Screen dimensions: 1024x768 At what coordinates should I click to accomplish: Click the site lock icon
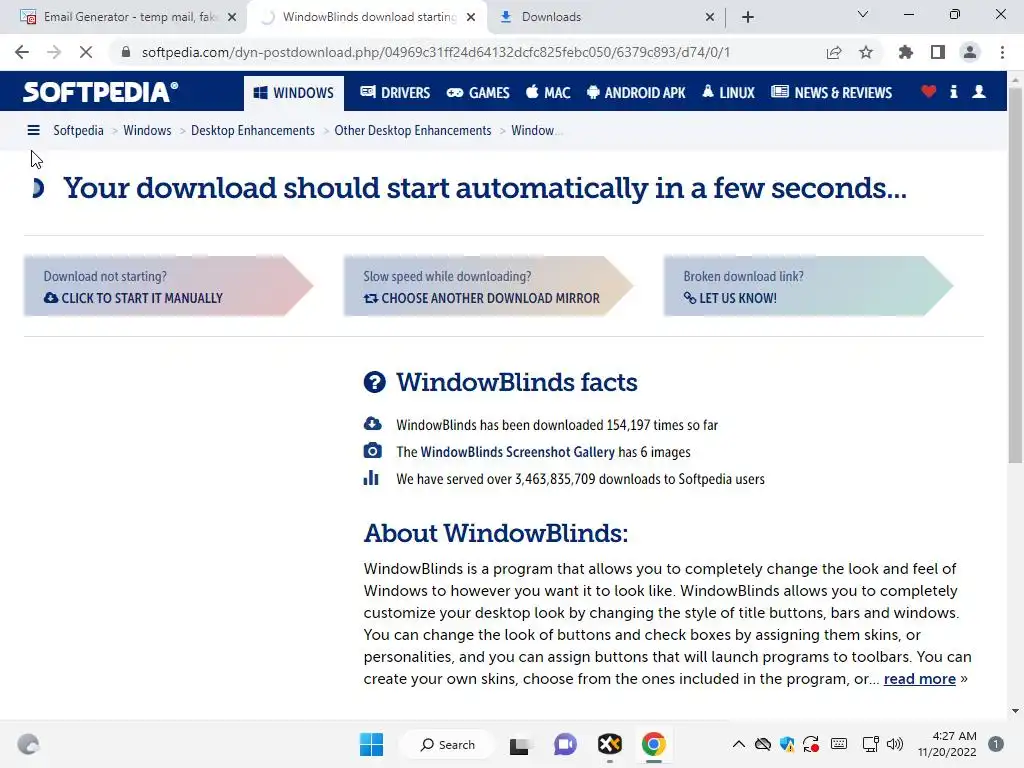pyautogui.click(x=126, y=52)
